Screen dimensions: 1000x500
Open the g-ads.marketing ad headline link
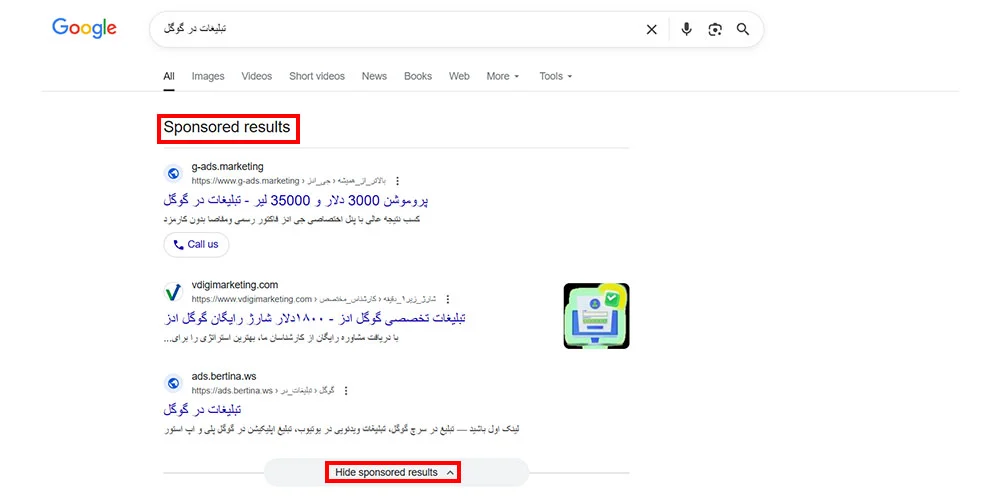[296, 200]
